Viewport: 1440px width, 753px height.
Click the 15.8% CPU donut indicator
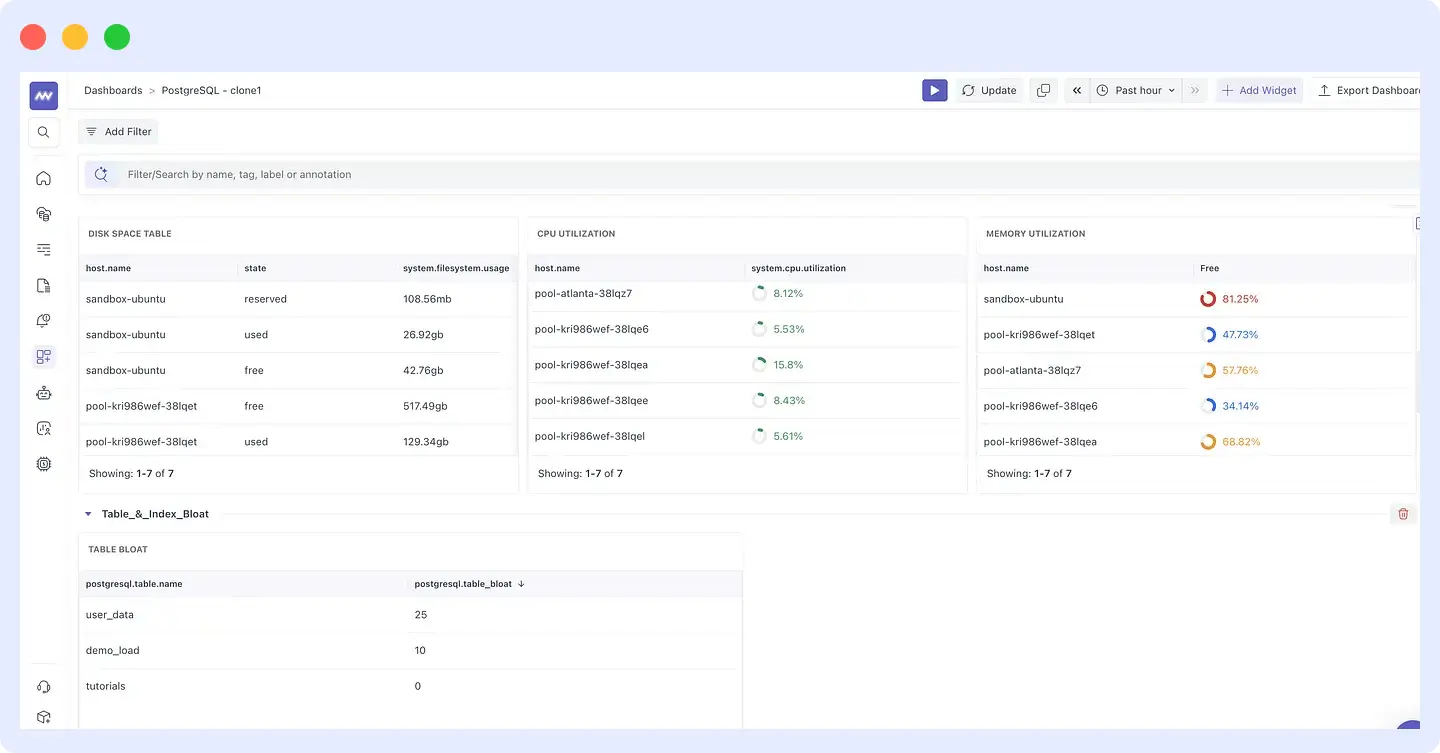pyautogui.click(x=759, y=365)
